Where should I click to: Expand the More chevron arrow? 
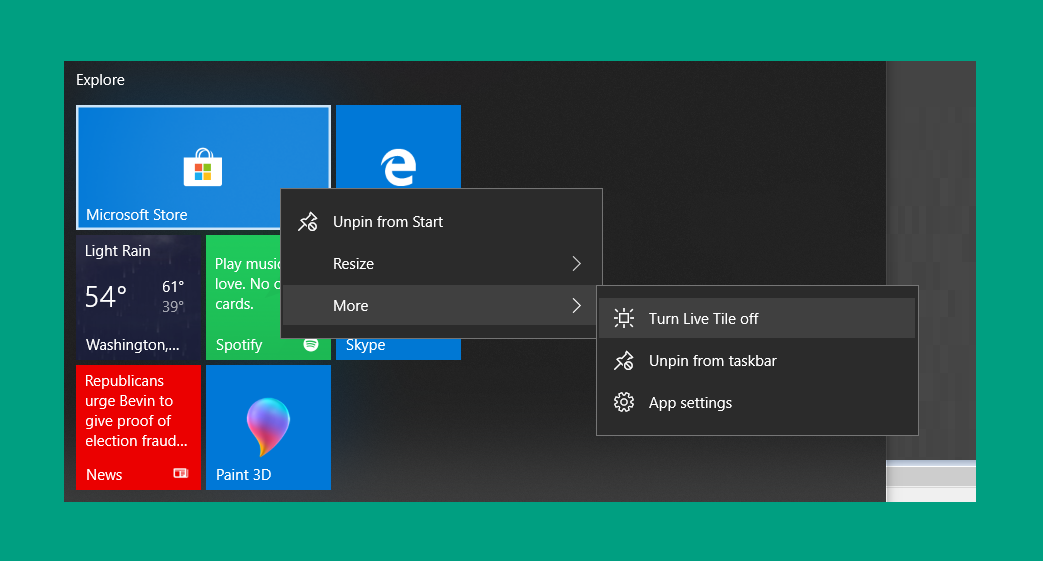pos(577,305)
